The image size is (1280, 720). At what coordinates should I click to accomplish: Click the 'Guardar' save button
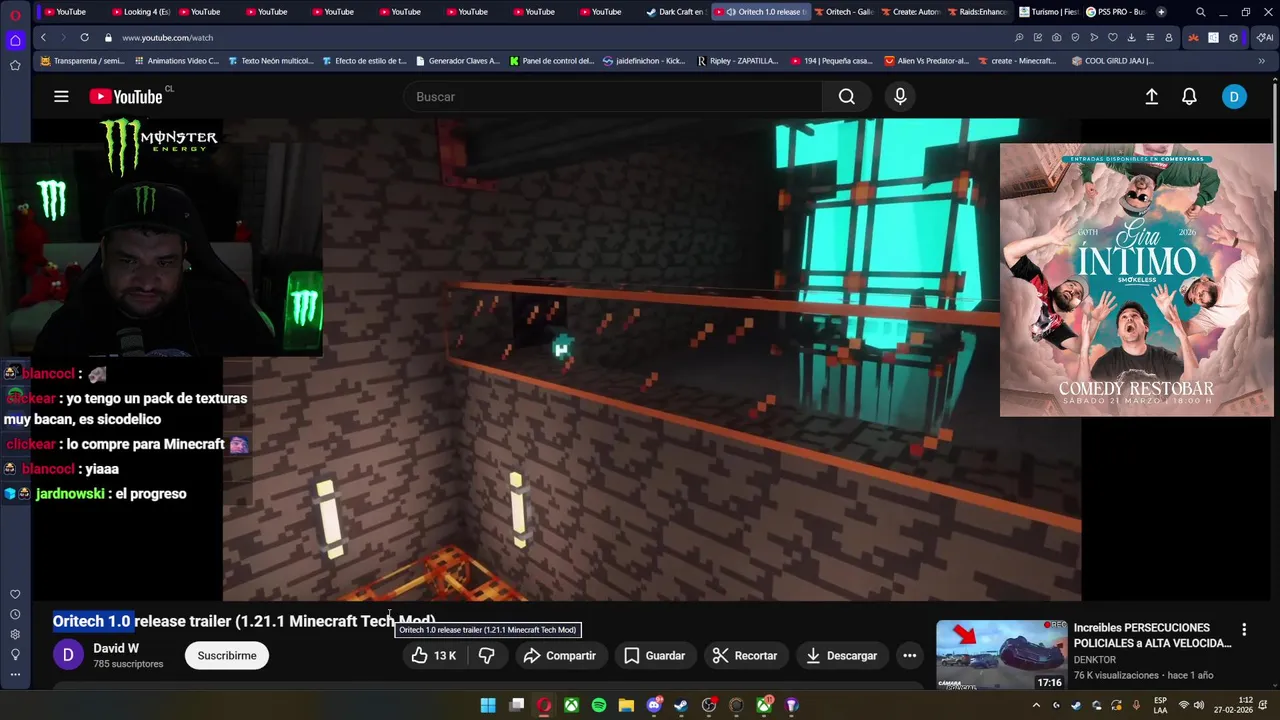click(x=655, y=656)
